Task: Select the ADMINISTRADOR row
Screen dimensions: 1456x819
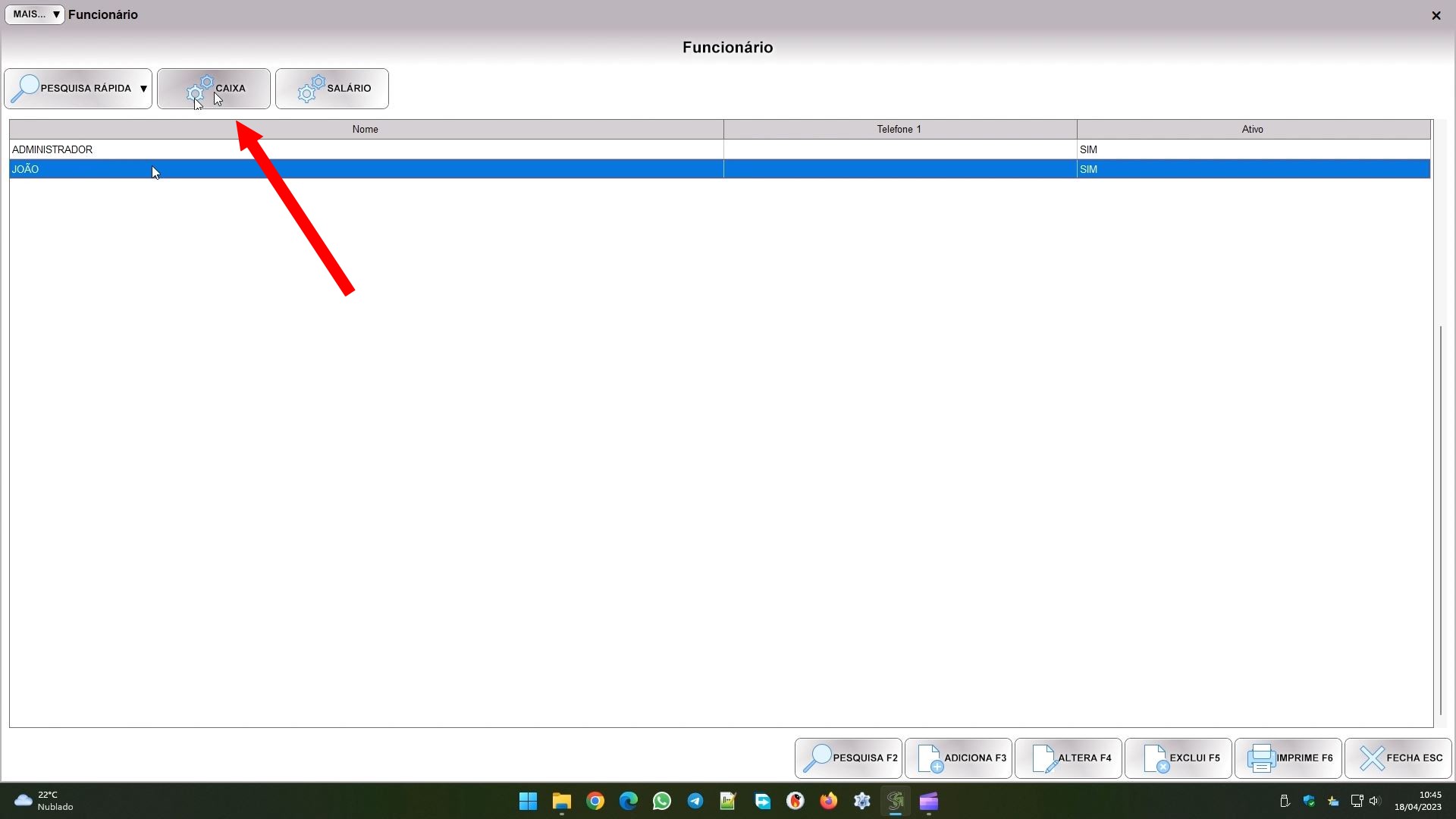Action: tap(52, 149)
